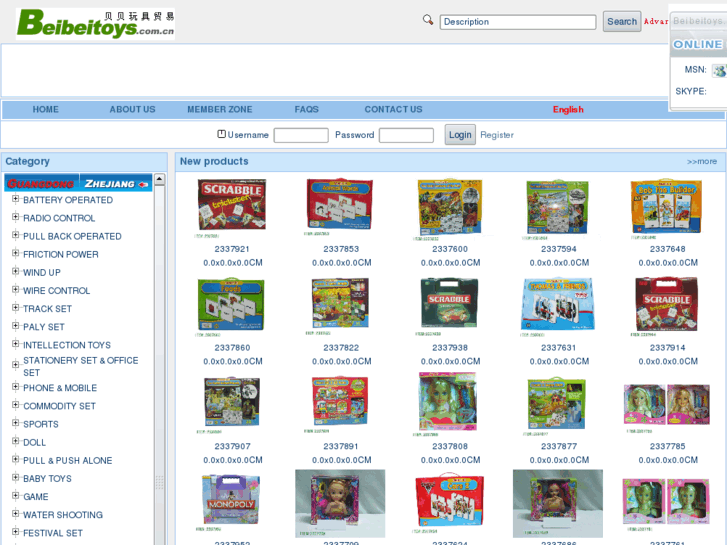The width and height of the screenshot is (727, 545).
Task: Expand the PULL BACK OPERATED category
Action: (15, 235)
